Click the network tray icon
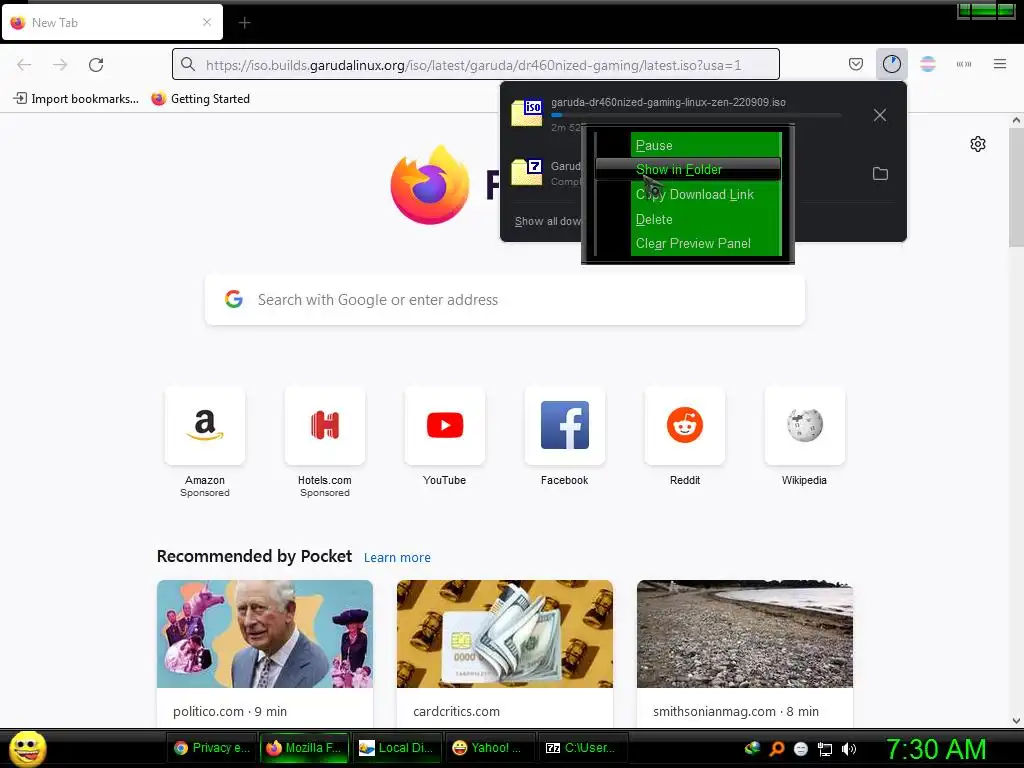Screen dimensions: 1024x768 [x=825, y=749]
